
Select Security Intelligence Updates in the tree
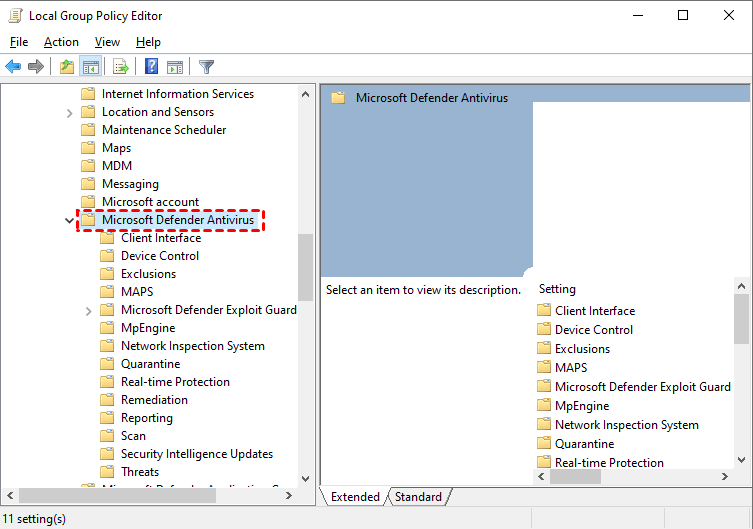[197, 454]
